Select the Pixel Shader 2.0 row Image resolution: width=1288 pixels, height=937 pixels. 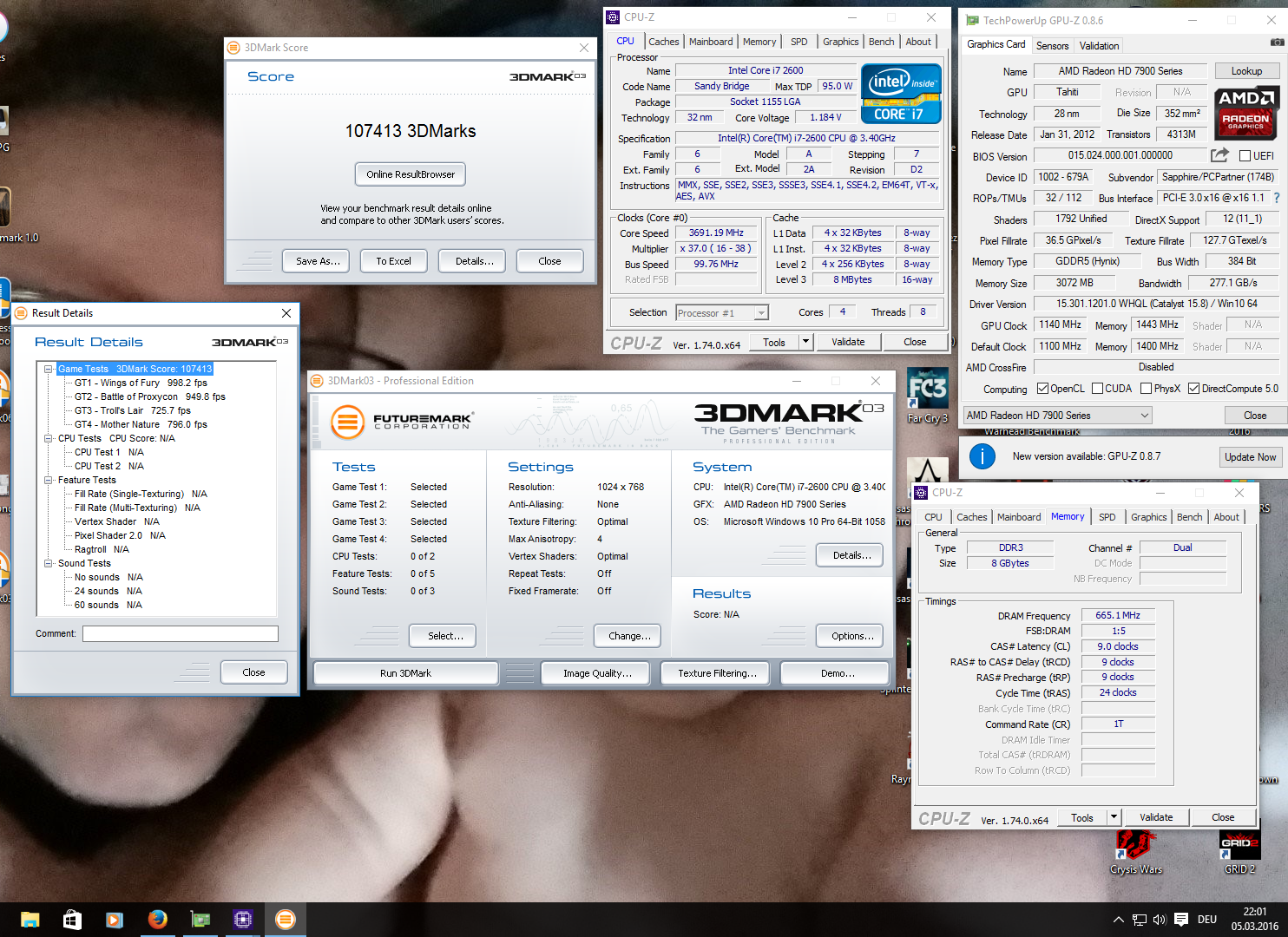click(x=120, y=535)
